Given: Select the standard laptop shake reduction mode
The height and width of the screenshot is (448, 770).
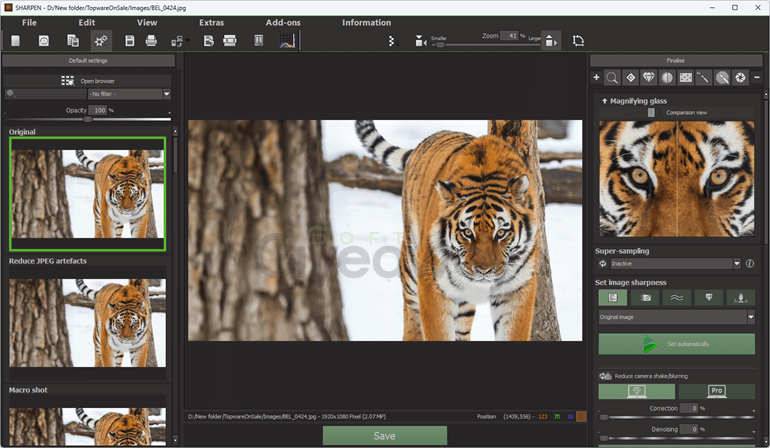Looking at the screenshot, I should 637,391.
